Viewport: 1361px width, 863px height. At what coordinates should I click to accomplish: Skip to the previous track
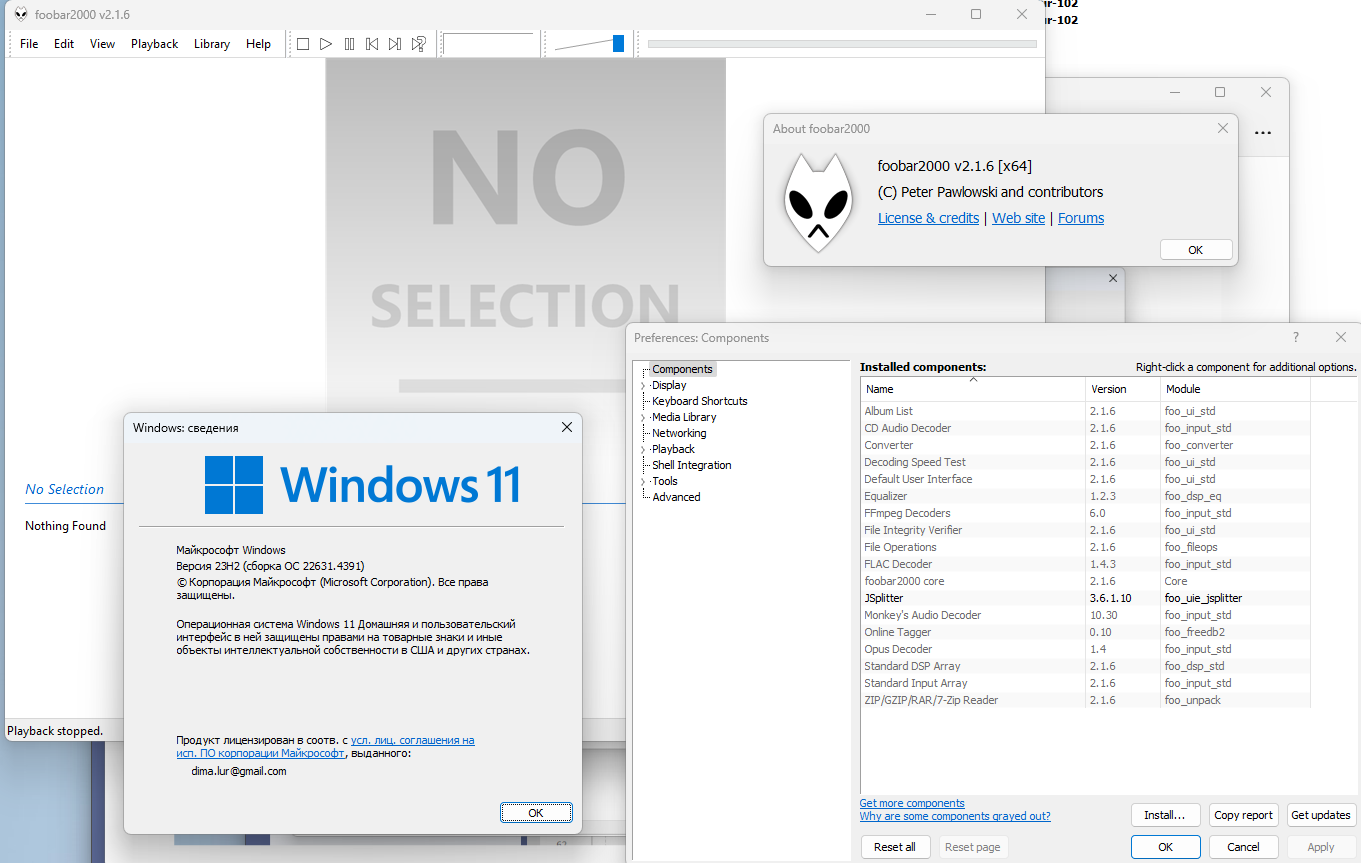pyautogui.click(x=372, y=44)
